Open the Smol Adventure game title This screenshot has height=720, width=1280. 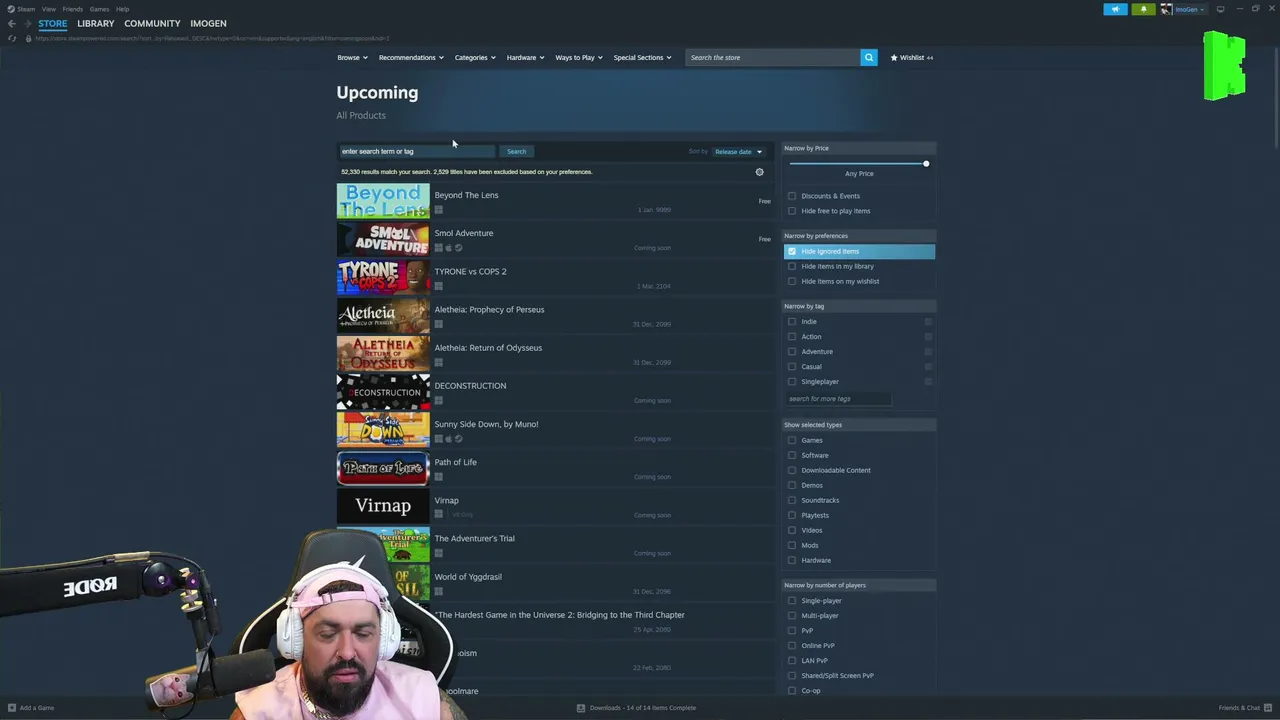(x=464, y=233)
